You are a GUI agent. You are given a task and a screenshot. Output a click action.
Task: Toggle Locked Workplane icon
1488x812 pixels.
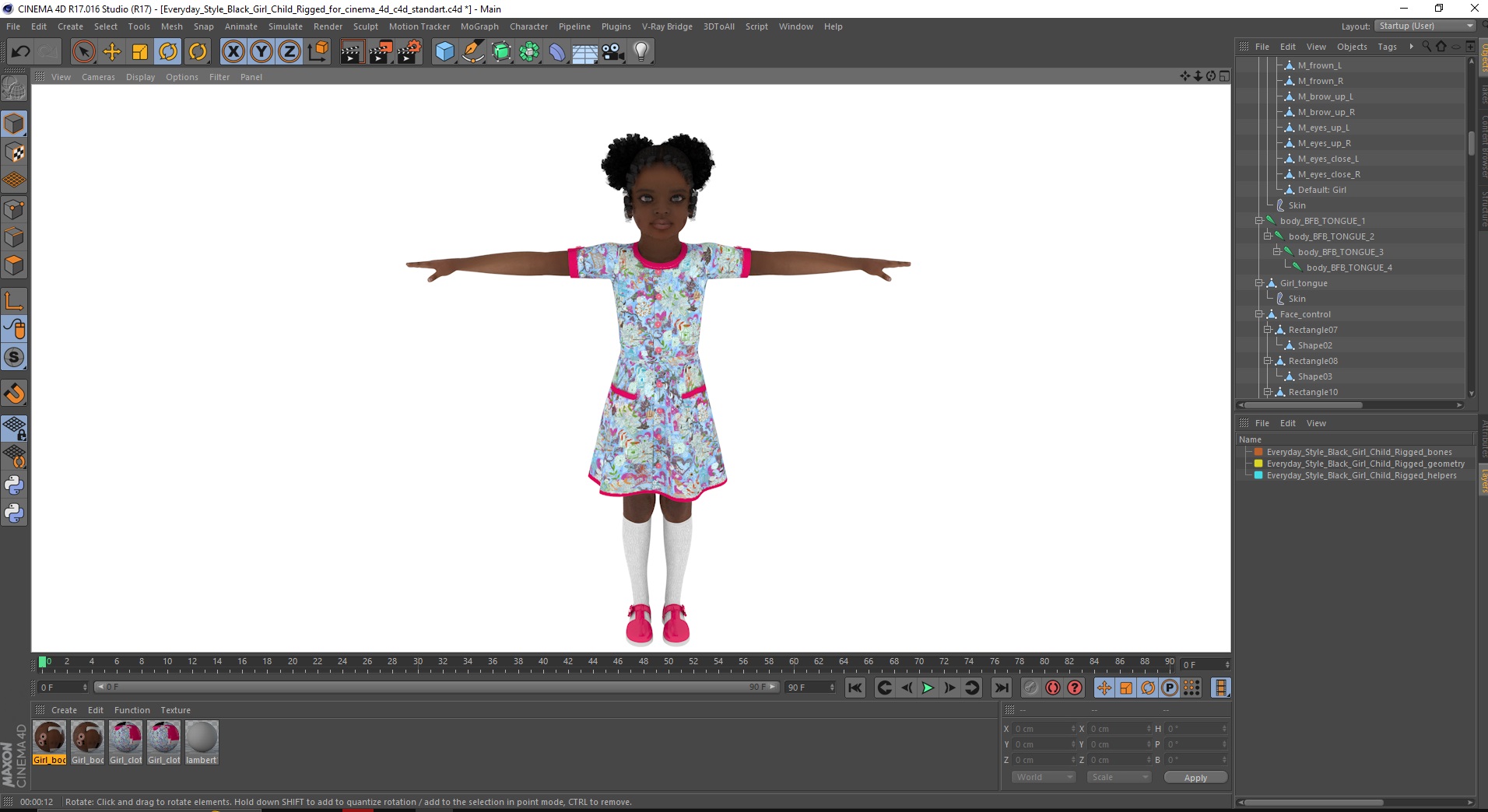pos(14,429)
